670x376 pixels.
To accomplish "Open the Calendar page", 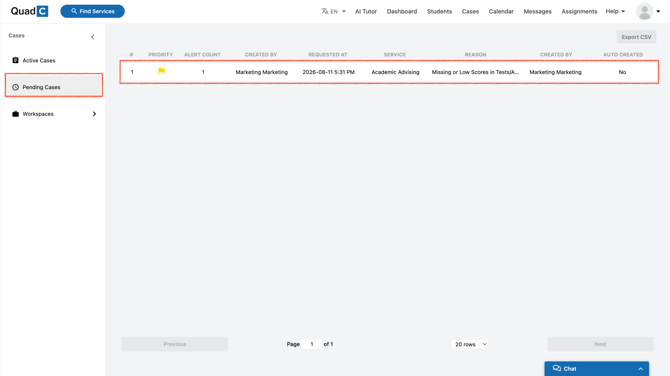I will (501, 12).
